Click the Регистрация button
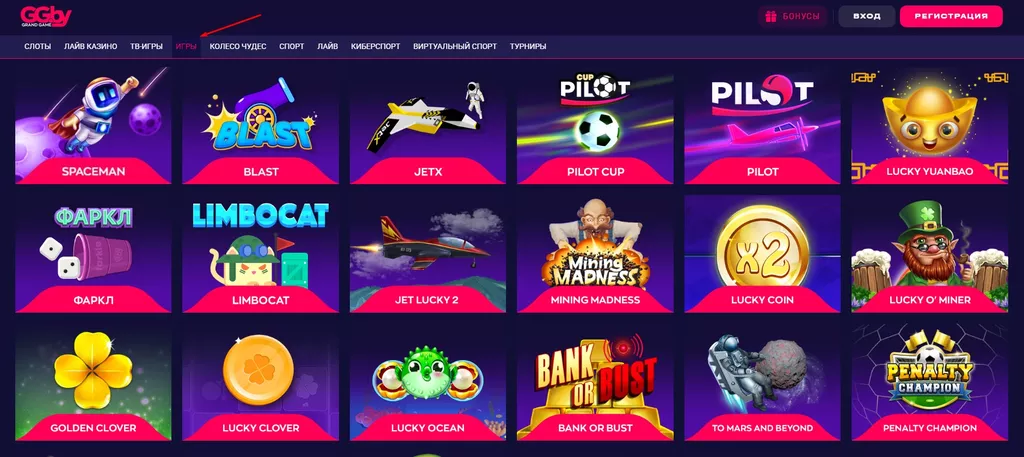The height and width of the screenshot is (457, 1024). tap(951, 16)
